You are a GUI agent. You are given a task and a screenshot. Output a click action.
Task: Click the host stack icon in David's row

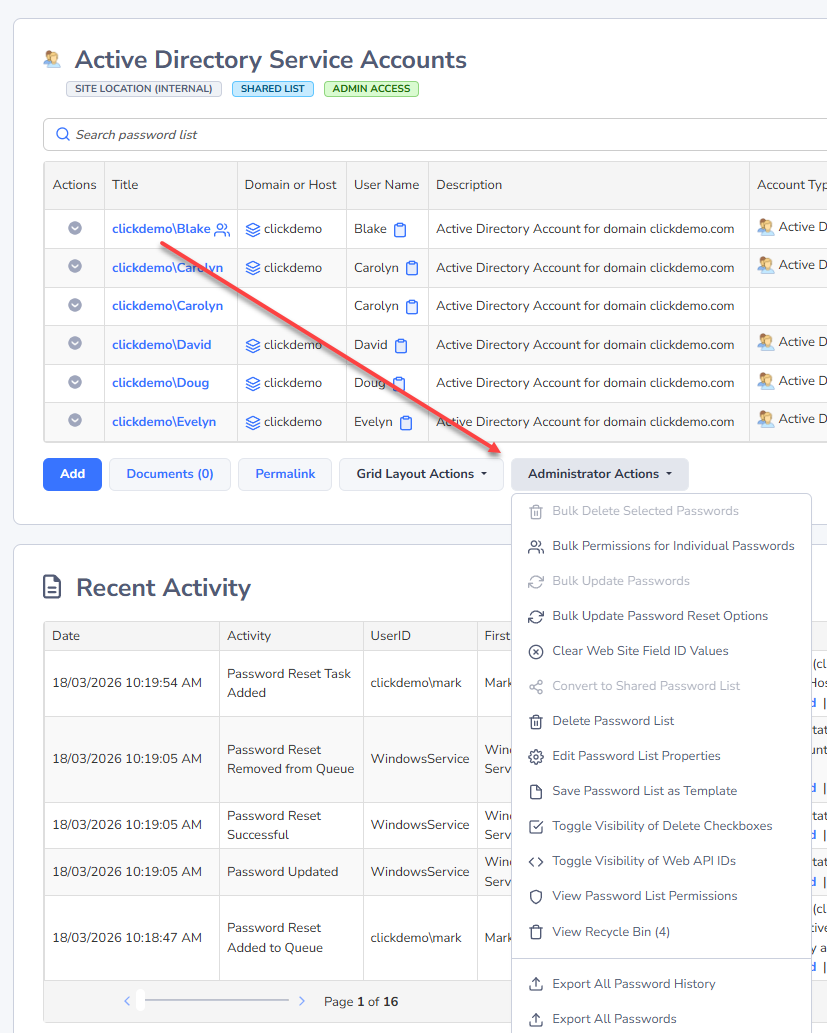point(253,345)
